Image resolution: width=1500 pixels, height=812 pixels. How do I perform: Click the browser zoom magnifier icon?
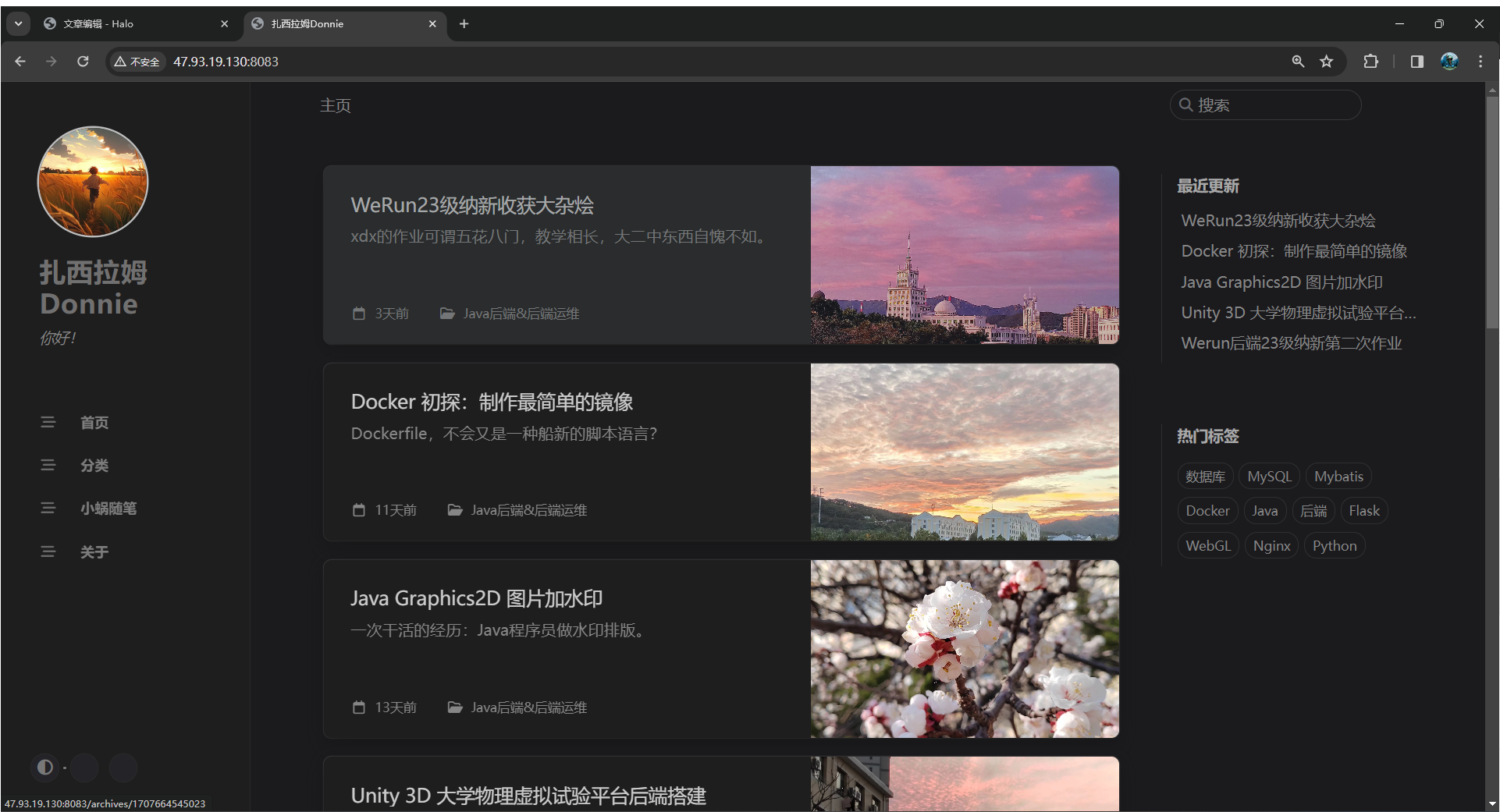[1298, 62]
